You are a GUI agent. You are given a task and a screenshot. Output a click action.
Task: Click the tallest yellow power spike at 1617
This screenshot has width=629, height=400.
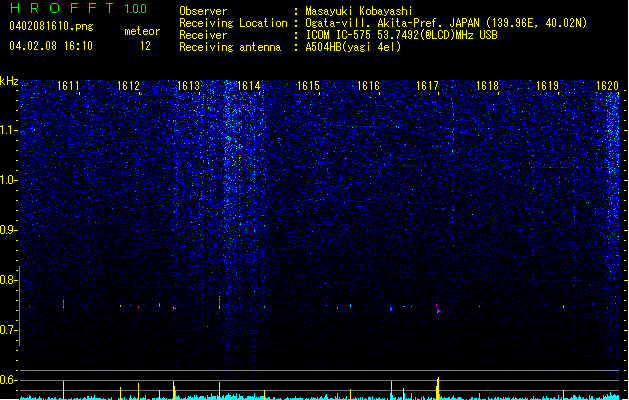438,388
